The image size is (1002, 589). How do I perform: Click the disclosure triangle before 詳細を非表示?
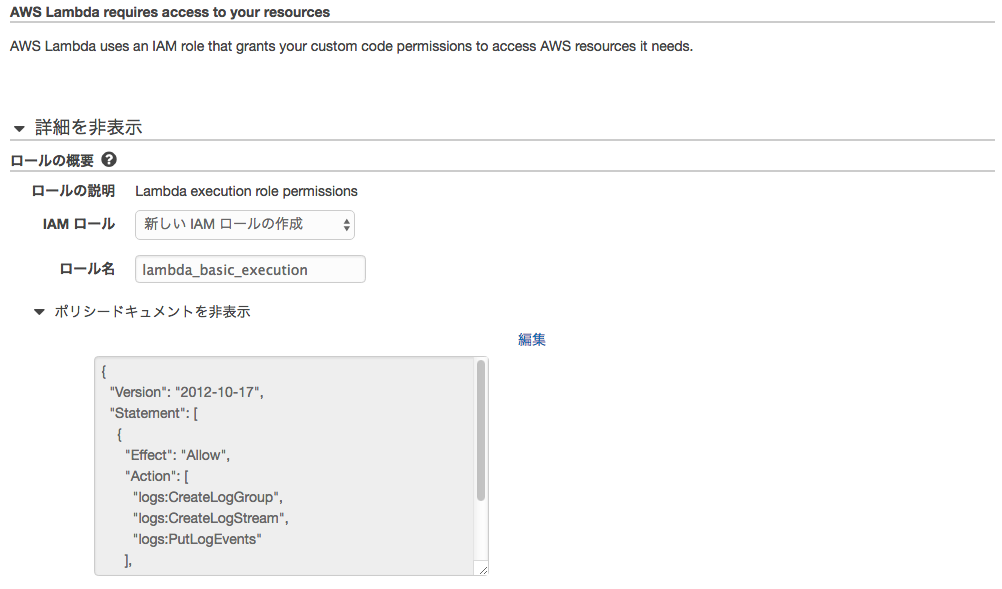[x=18, y=127]
